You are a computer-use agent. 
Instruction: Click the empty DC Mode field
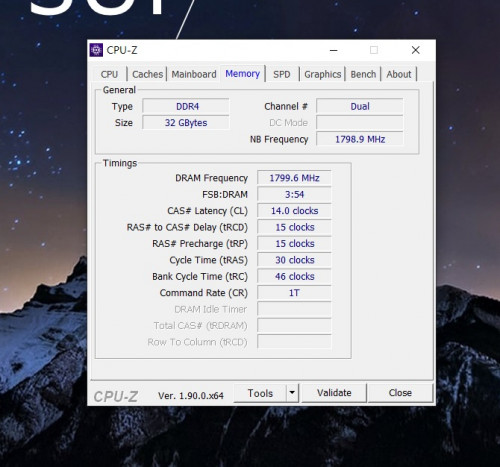pyautogui.click(x=360, y=123)
